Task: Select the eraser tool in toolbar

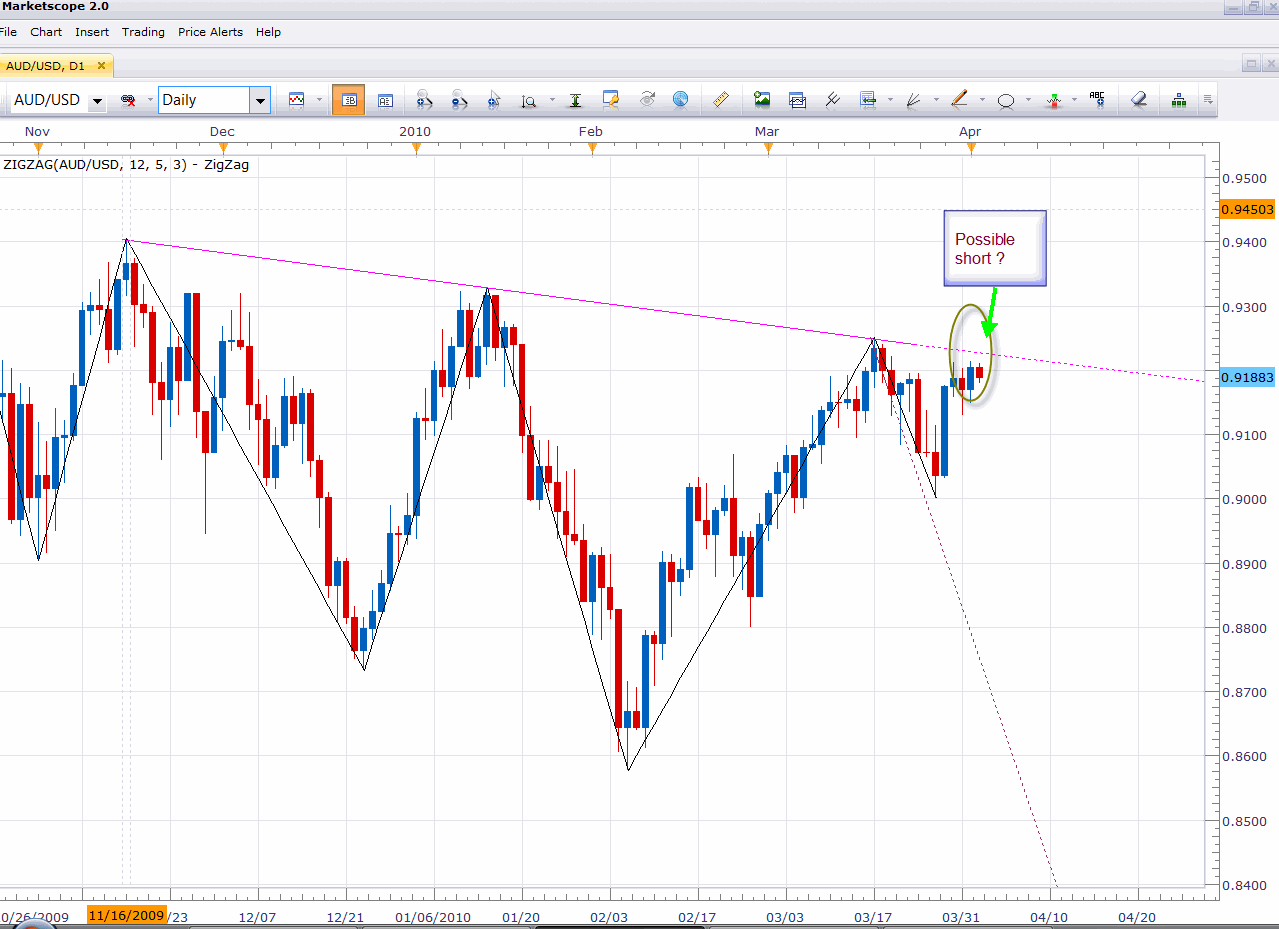Action: click(x=1138, y=100)
